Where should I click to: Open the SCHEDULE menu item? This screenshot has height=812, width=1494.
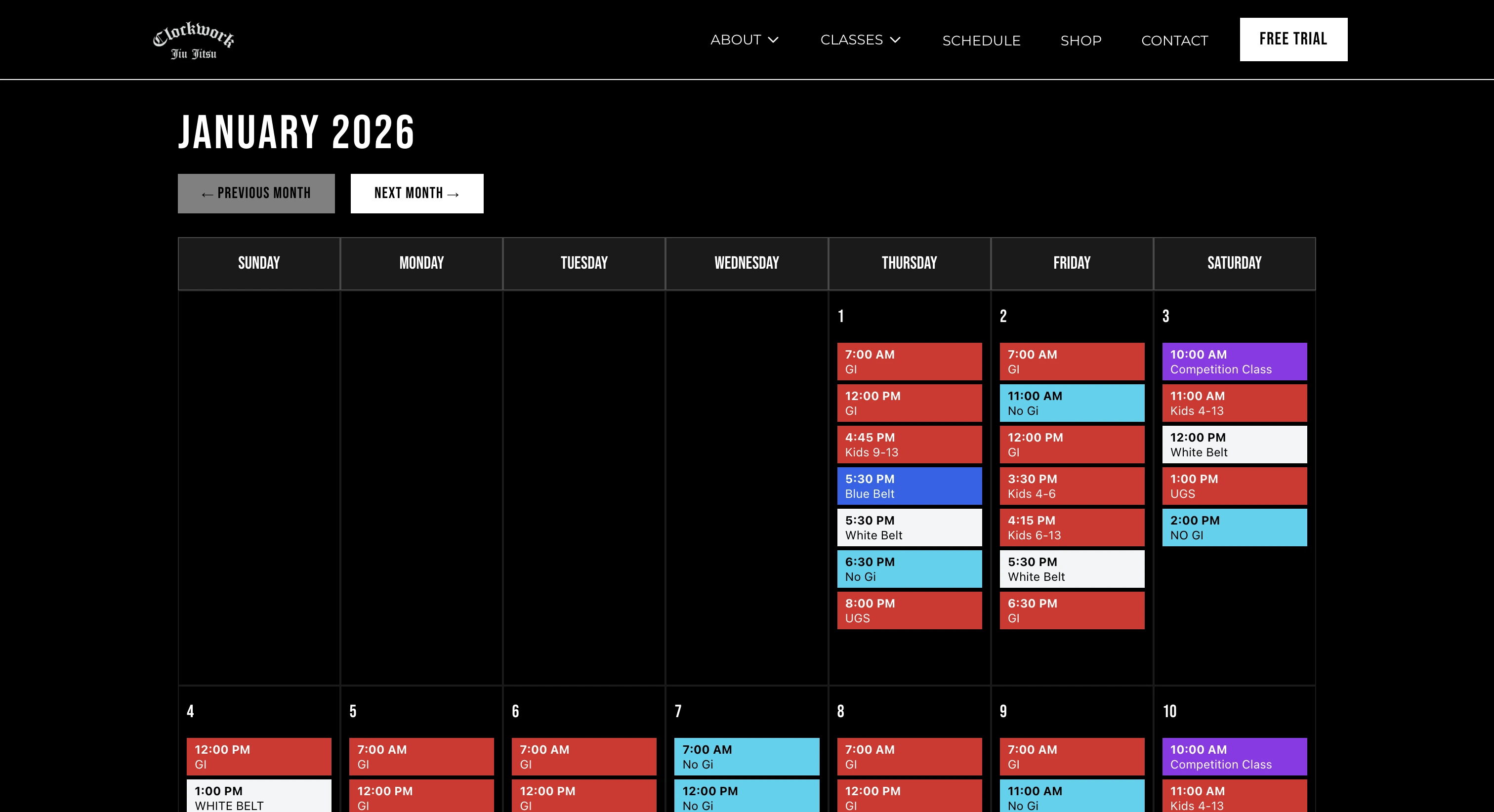click(981, 40)
